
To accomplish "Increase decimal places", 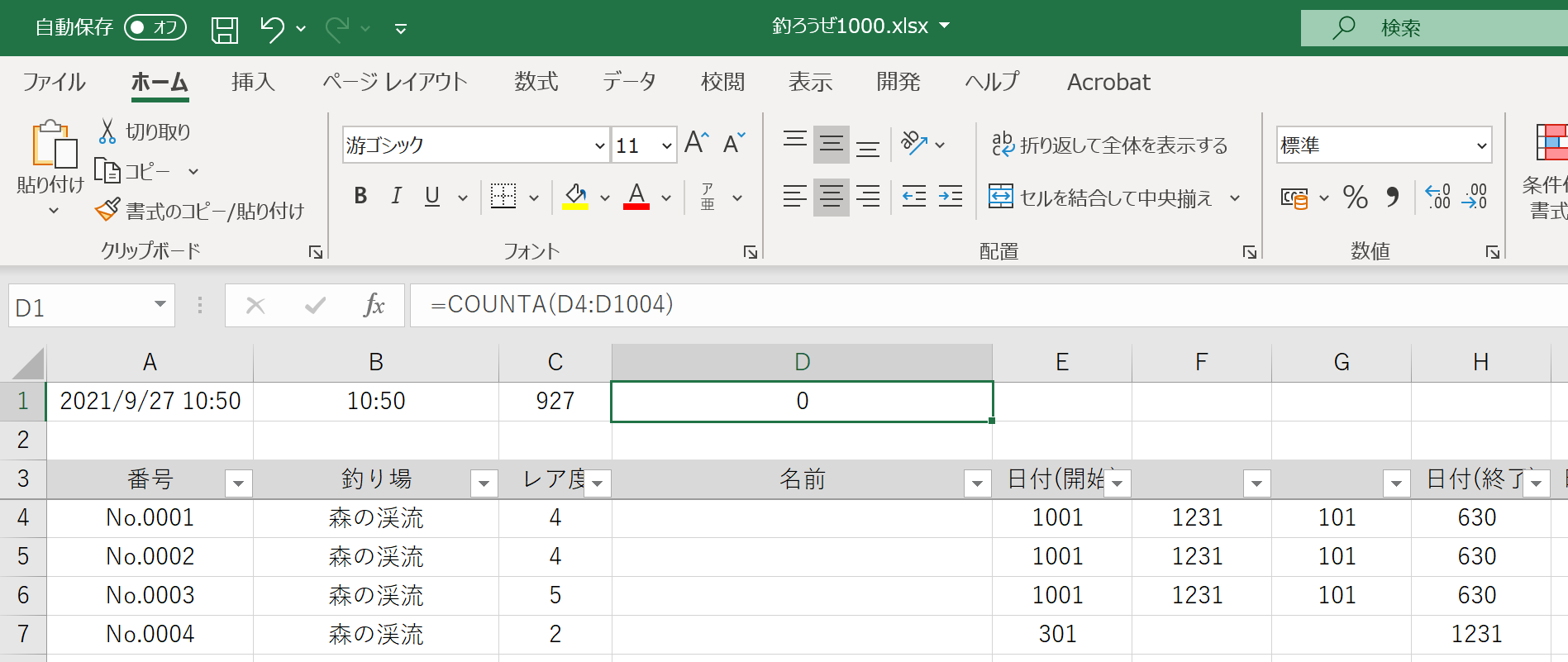I will (1439, 197).
